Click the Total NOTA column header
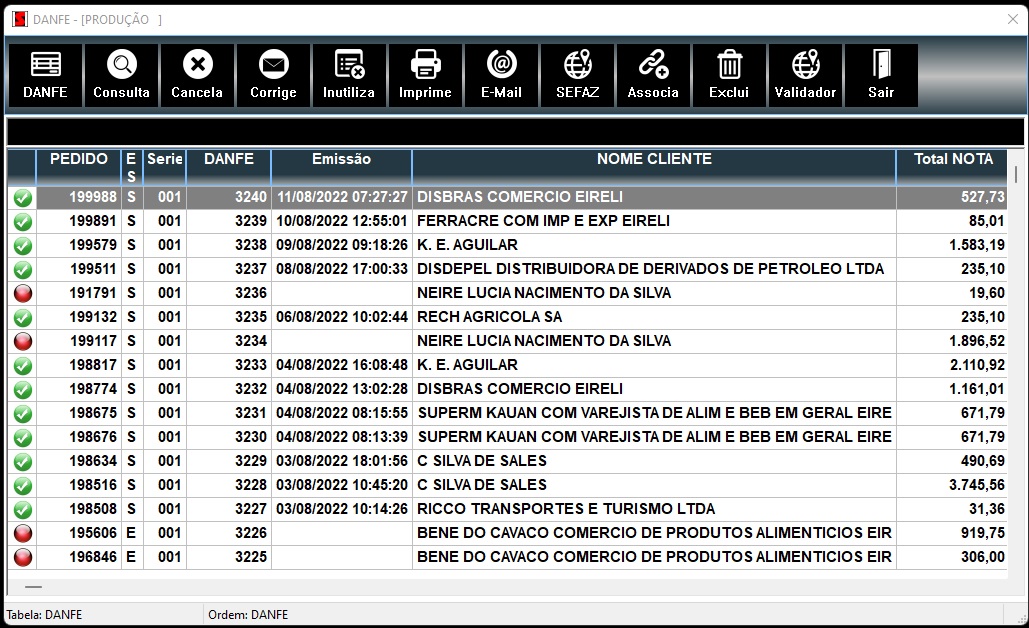Image resolution: width=1029 pixels, height=628 pixels. tap(952, 167)
